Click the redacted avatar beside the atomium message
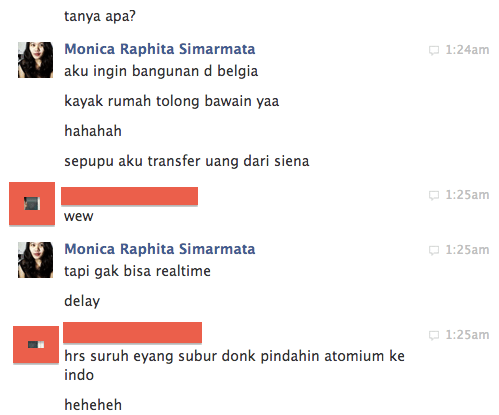The width and height of the screenshot is (499, 415). [x=36, y=345]
